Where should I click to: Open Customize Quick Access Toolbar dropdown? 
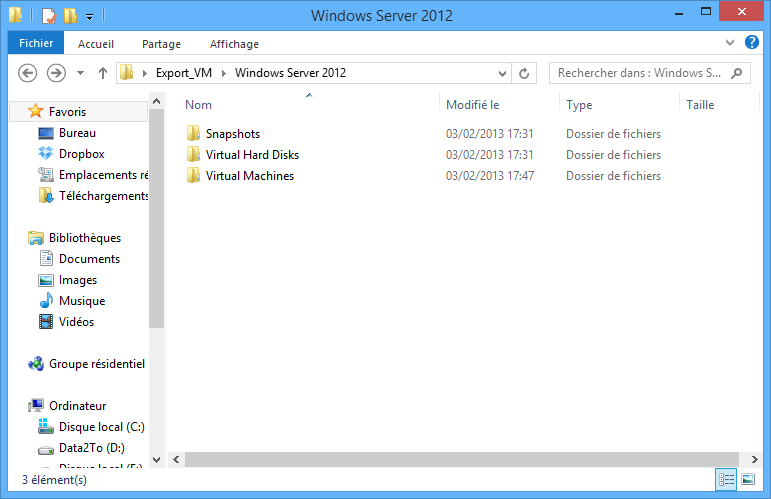(89, 17)
